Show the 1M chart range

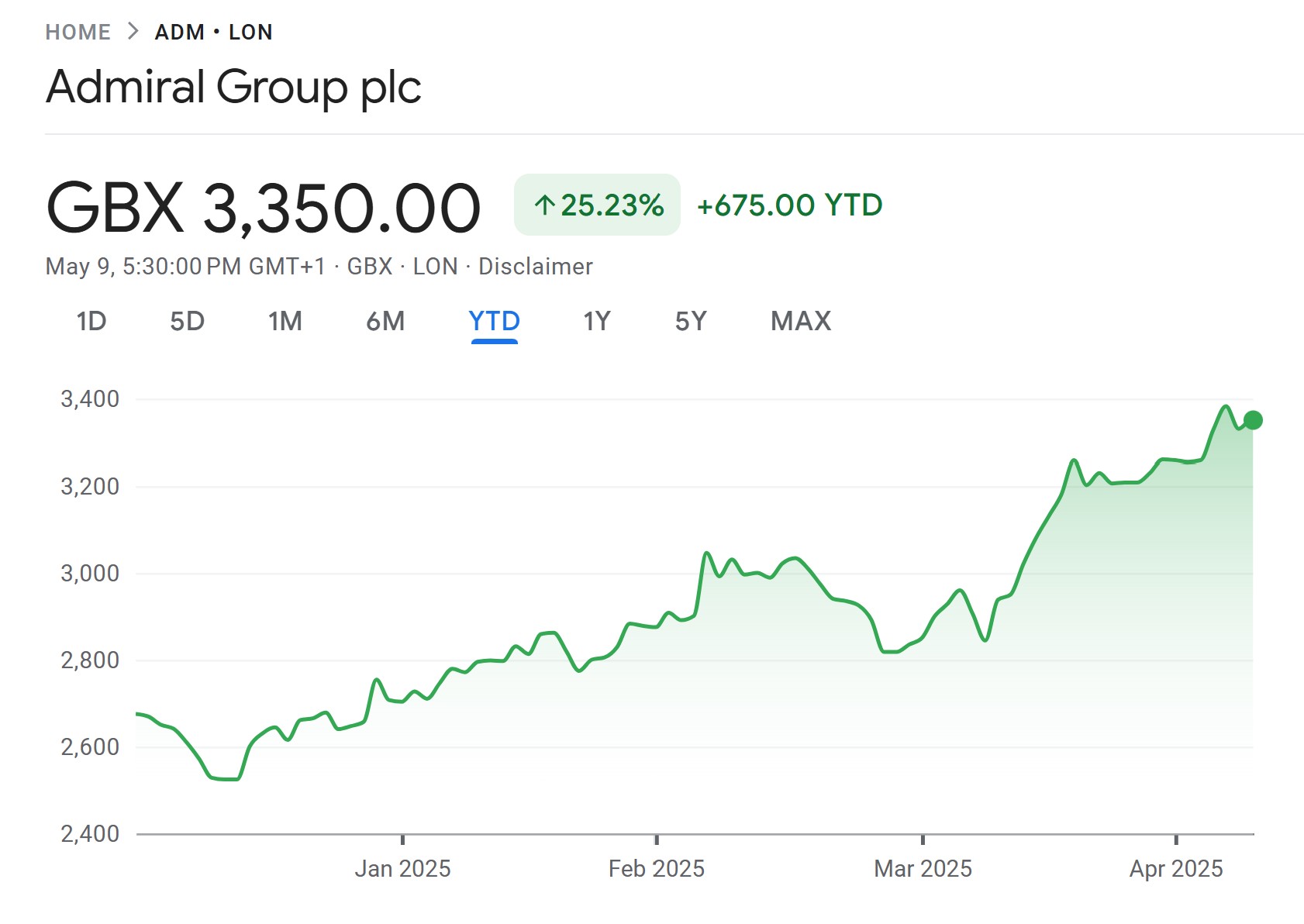click(285, 321)
